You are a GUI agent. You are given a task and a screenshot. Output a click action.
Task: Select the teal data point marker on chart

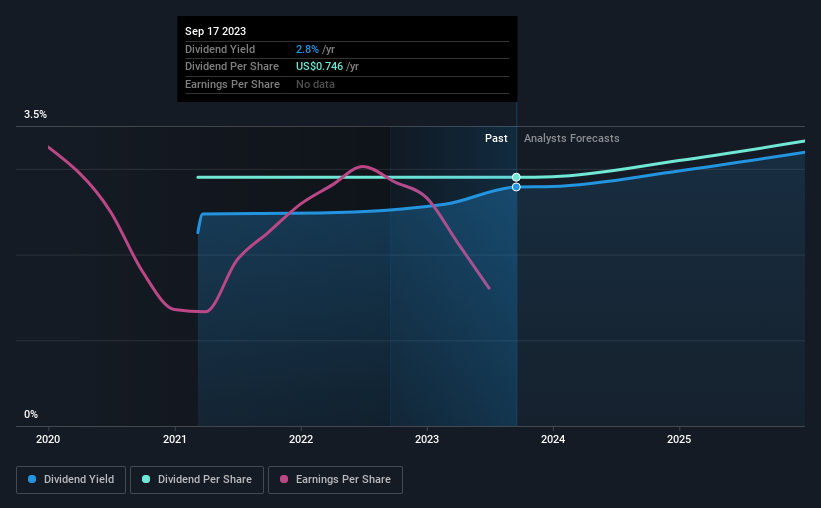(x=516, y=177)
